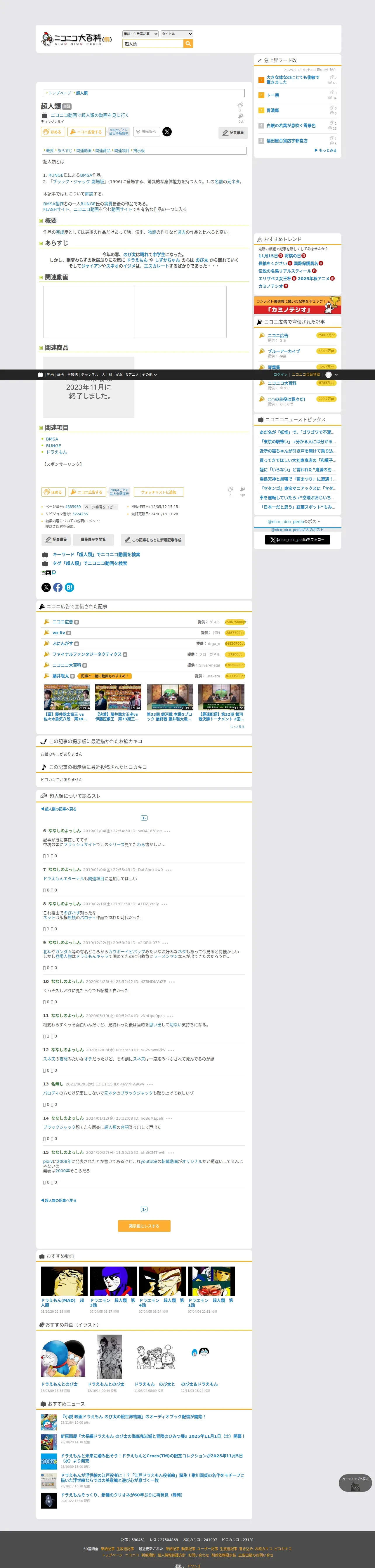375x1568 pixels.
Task: Click the user avatar icon in nav bar
Action: point(329,375)
